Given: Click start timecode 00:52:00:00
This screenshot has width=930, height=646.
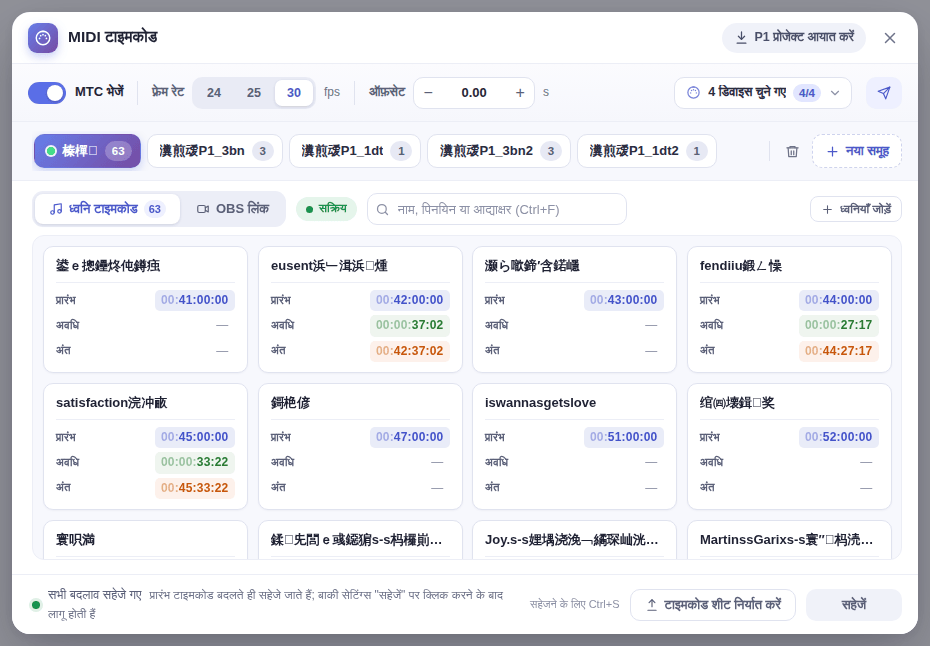Looking at the screenshot, I should coord(839,437).
